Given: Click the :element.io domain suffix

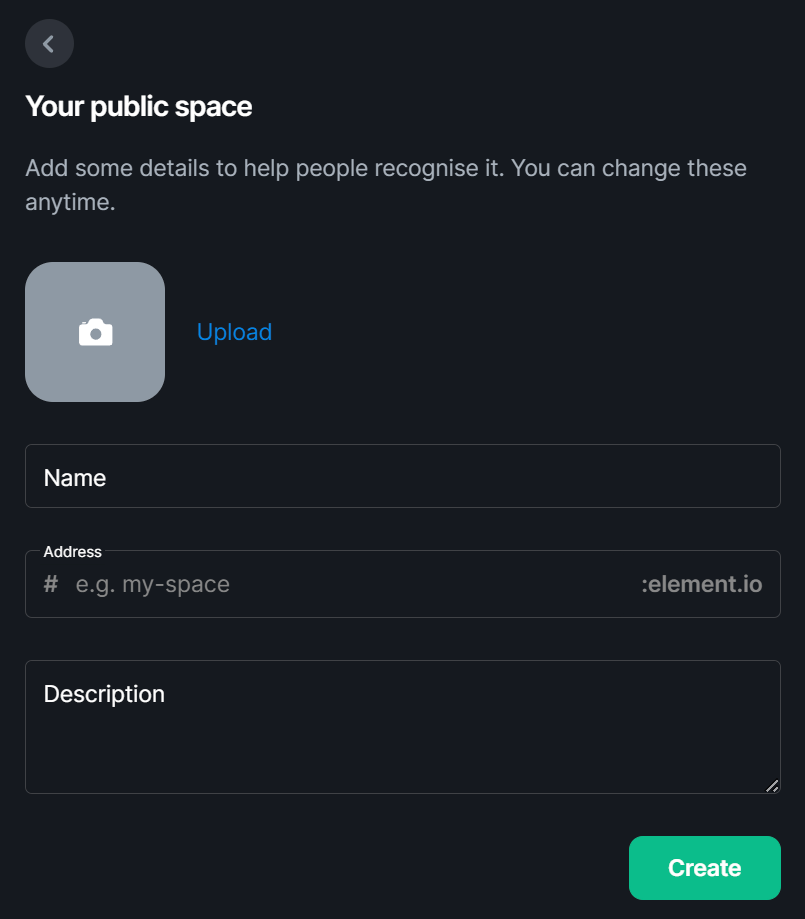Looking at the screenshot, I should click(702, 584).
